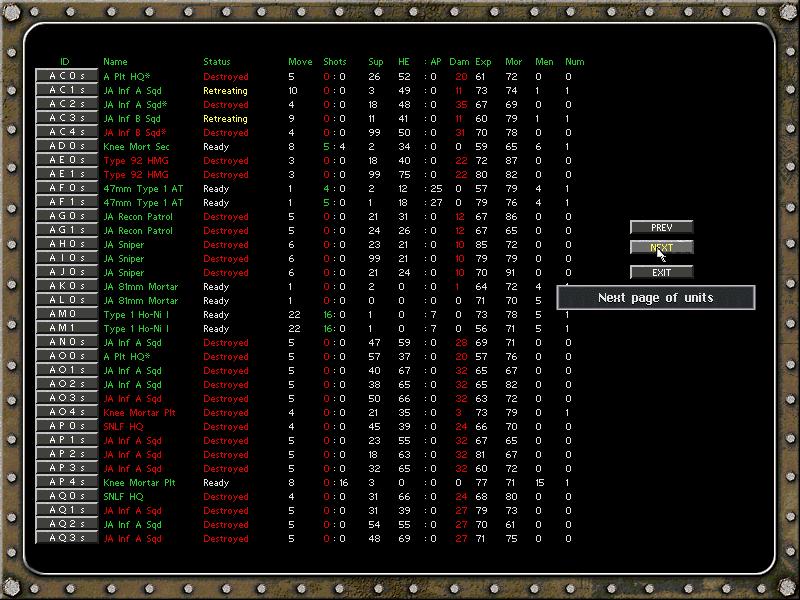Click the 'Knee Mort Sec' unit name
Screen dimensions: 800x600
136,147
